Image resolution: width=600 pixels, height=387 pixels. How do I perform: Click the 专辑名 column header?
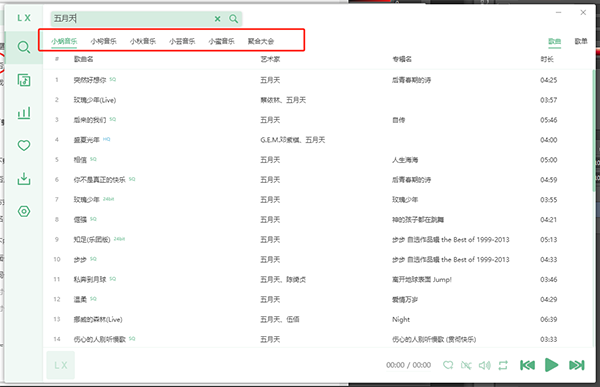(x=402, y=59)
